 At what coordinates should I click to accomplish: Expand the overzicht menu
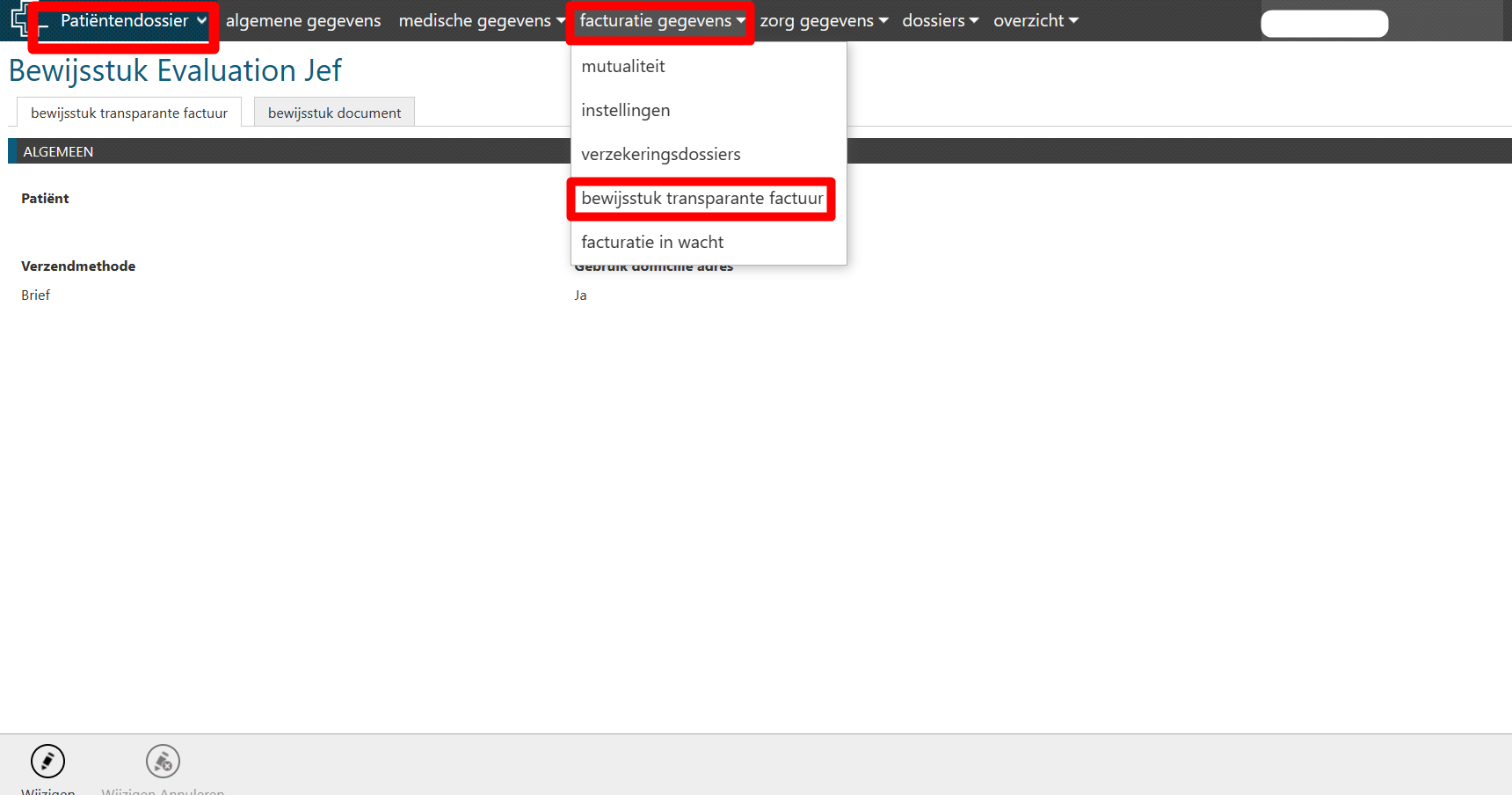[x=1036, y=21]
